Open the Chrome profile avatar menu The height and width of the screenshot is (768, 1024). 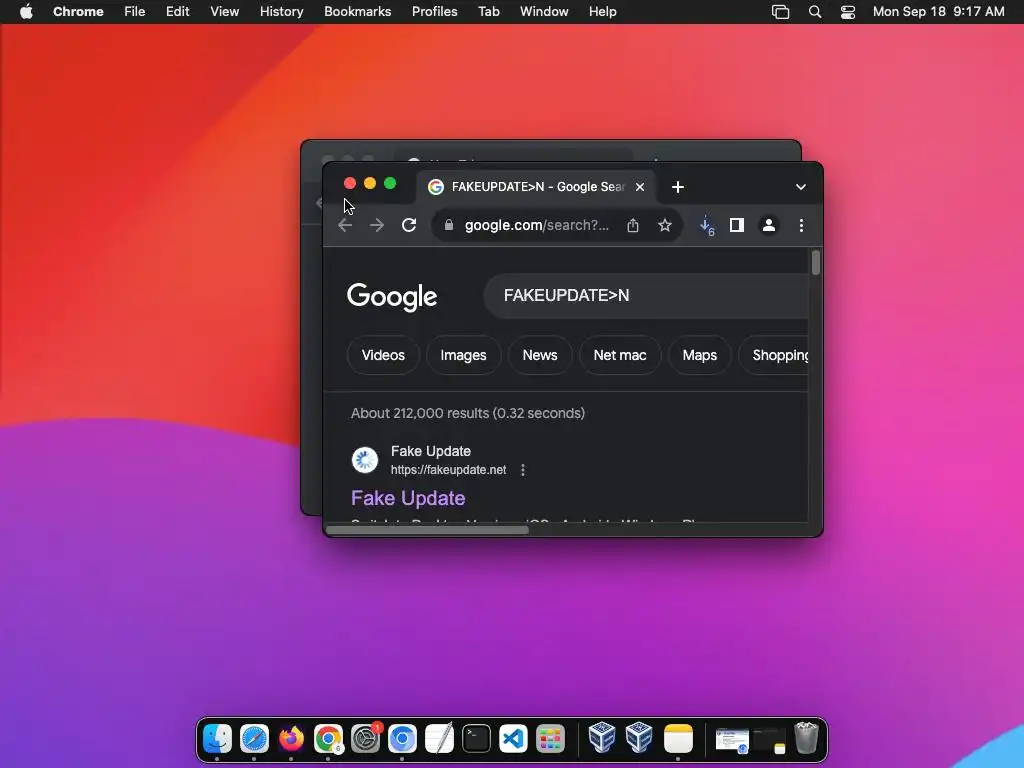pos(769,225)
